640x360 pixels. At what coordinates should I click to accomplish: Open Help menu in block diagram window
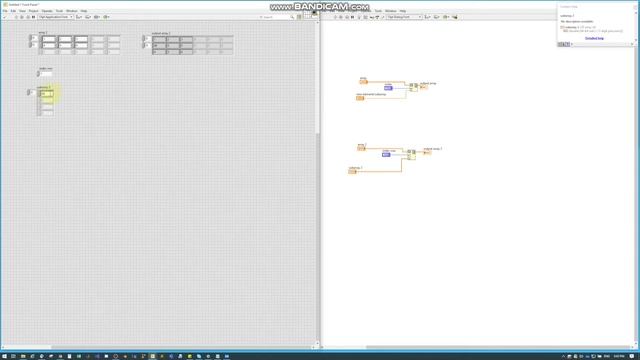[403, 11]
